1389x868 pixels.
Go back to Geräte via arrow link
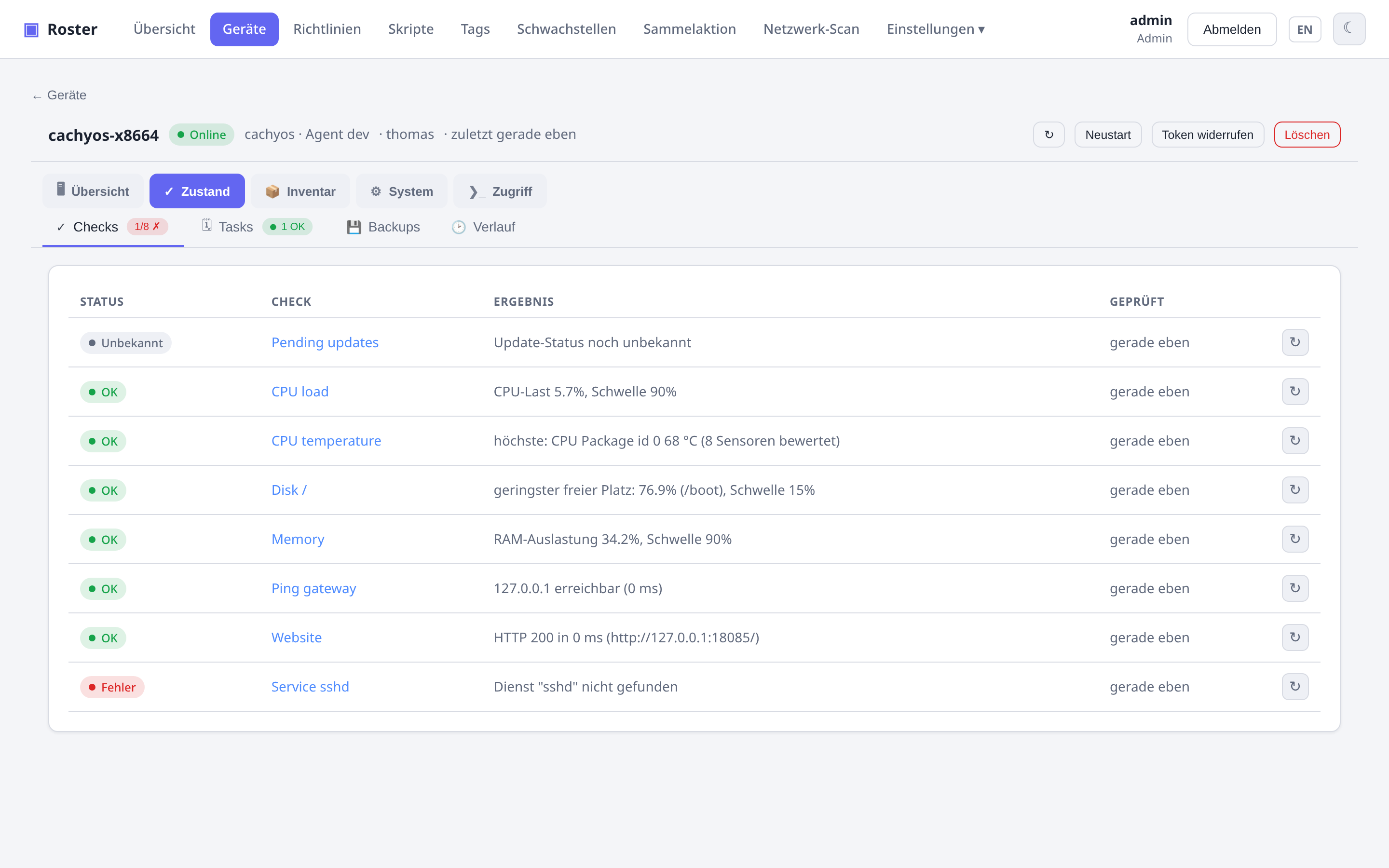click(x=59, y=95)
